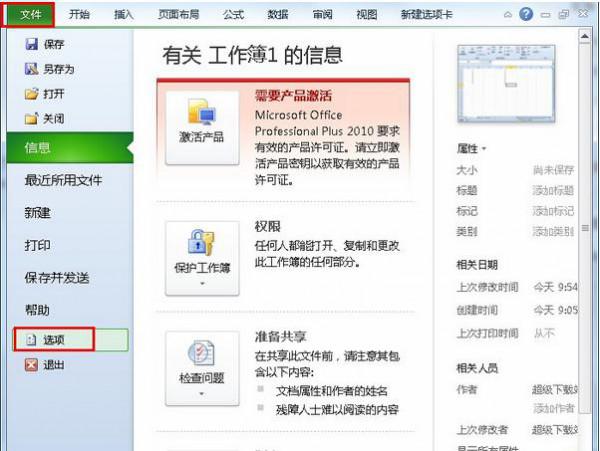
Task: Click the 打开 open folder icon
Action: 31,94
